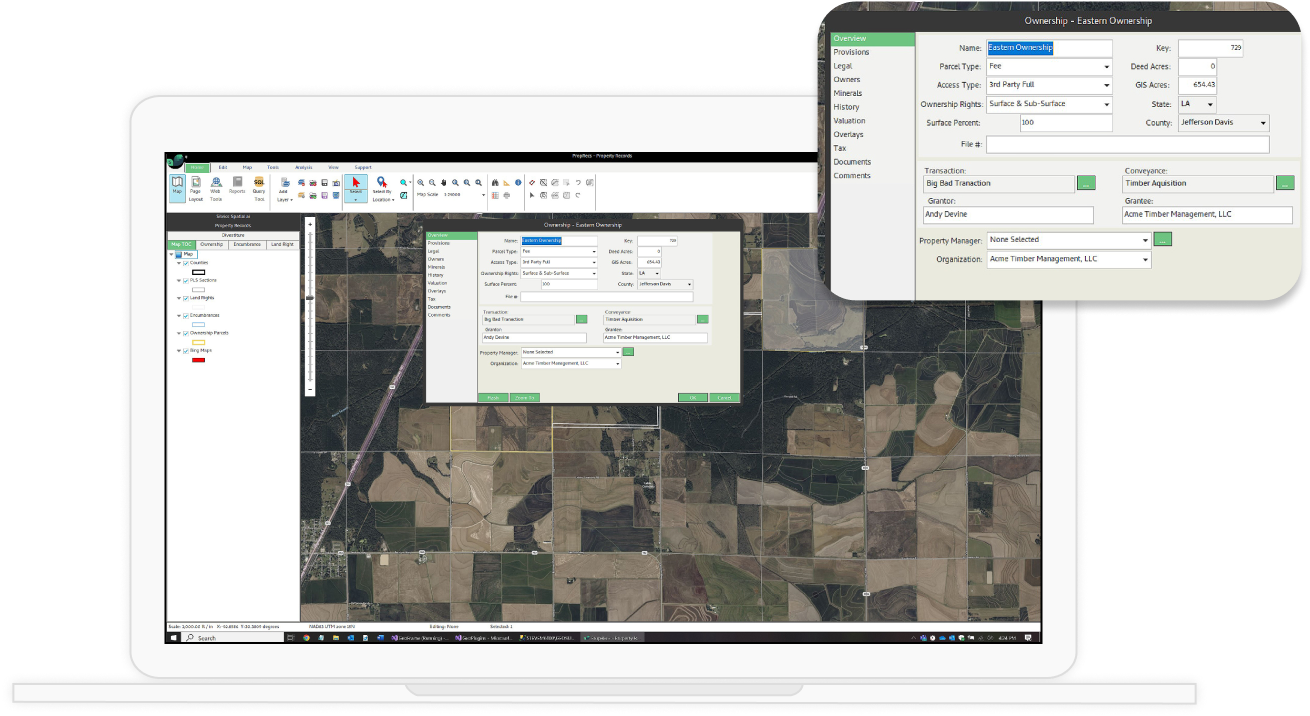Open Chrome from the taskbar
The image size is (1310, 716).
pyautogui.click(x=306, y=638)
